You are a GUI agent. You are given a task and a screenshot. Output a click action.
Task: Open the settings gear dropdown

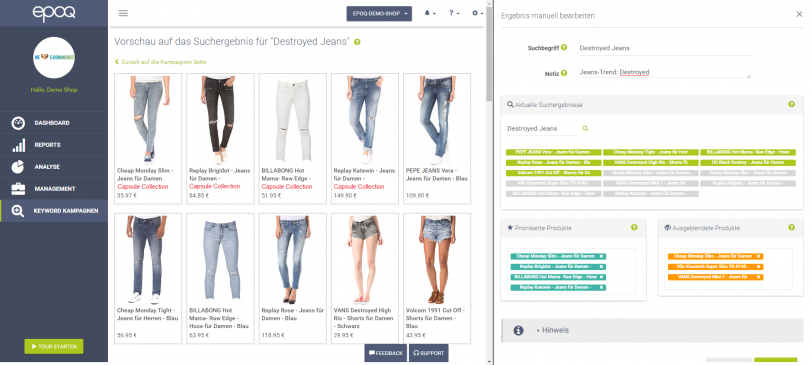pos(477,13)
